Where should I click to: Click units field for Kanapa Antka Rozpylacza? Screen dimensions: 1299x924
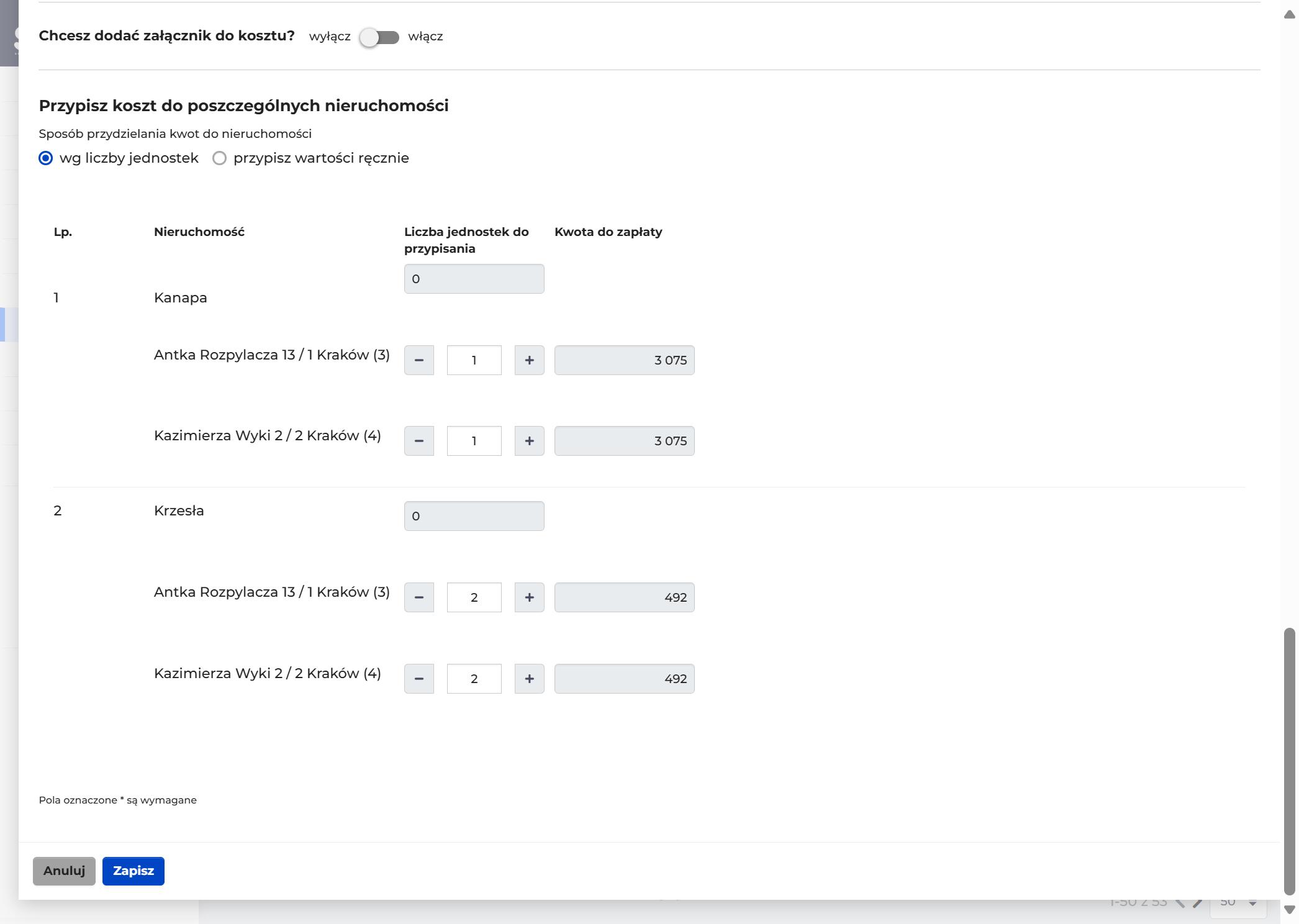(x=474, y=360)
